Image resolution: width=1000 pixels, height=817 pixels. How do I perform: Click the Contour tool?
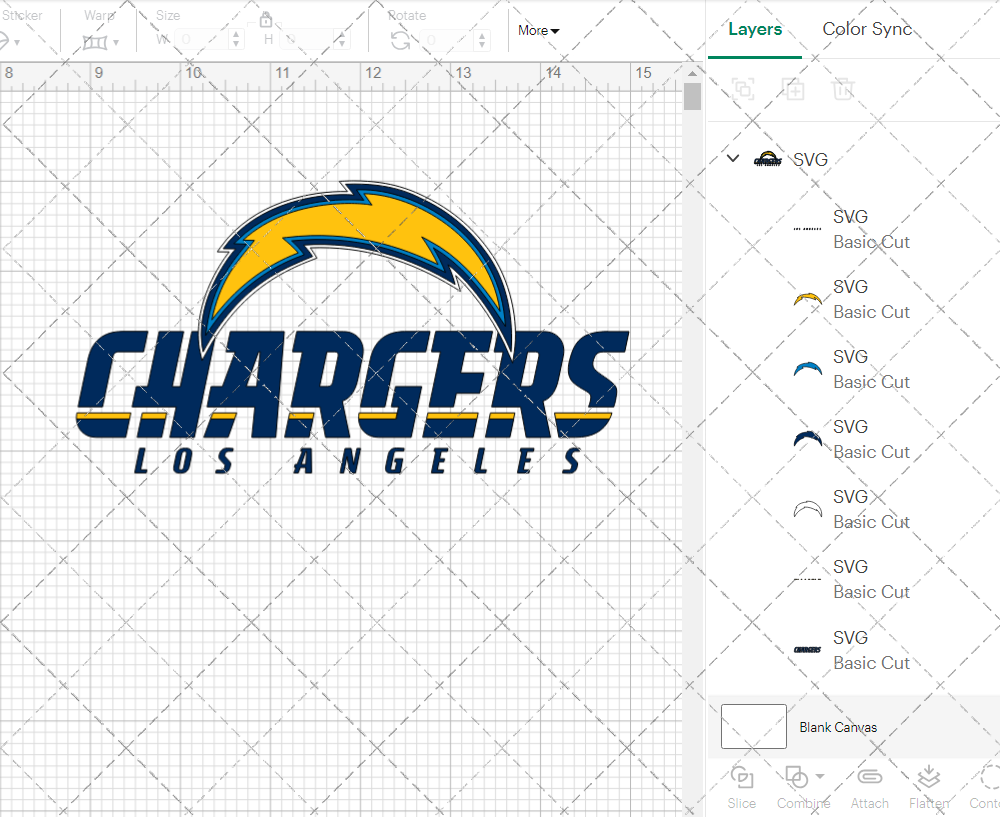click(x=985, y=787)
